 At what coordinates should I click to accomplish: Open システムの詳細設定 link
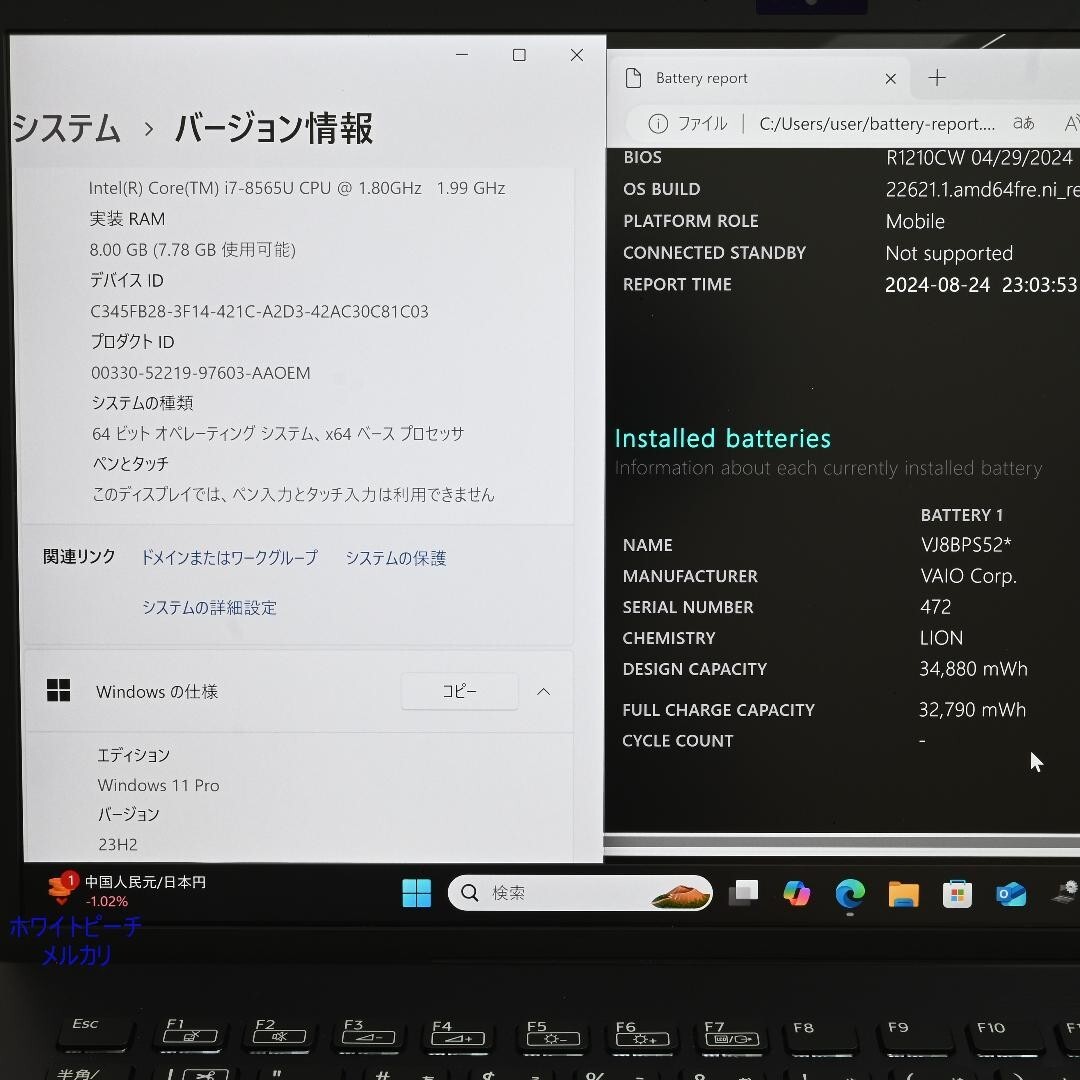click(209, 608)
